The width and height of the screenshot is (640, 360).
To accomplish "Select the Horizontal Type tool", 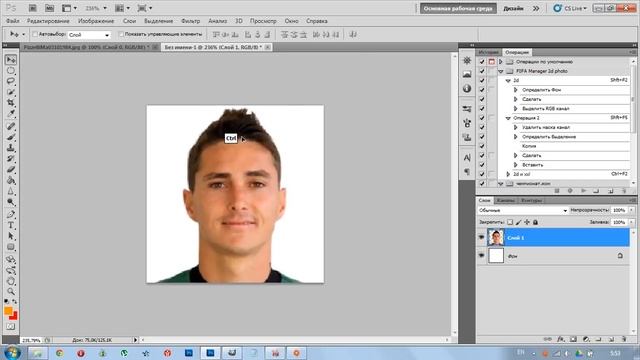I will [x=11, y=225].
